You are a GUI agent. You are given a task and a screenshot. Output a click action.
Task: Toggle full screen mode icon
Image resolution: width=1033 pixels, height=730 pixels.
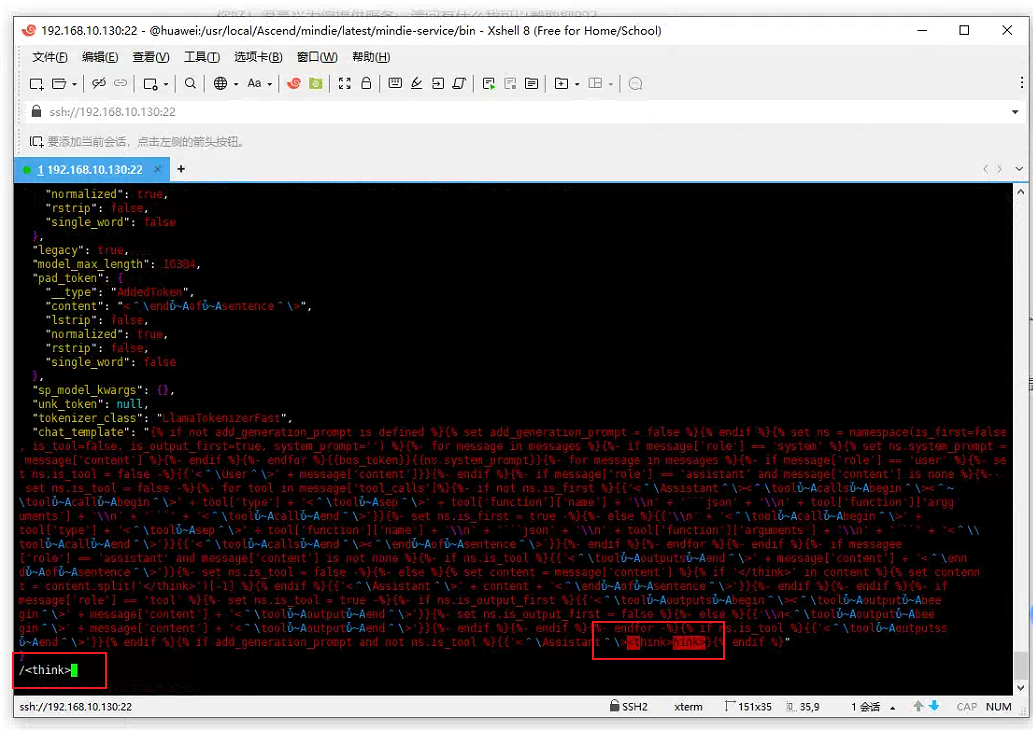(345, 83)
